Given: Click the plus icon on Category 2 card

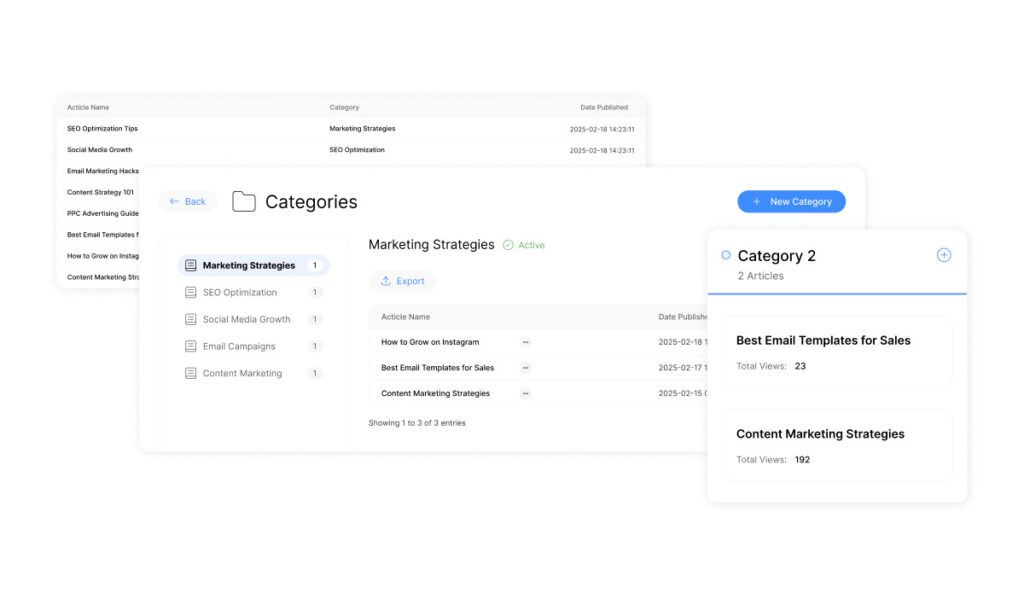Looking at the screenshot, I should pos(943,255).
